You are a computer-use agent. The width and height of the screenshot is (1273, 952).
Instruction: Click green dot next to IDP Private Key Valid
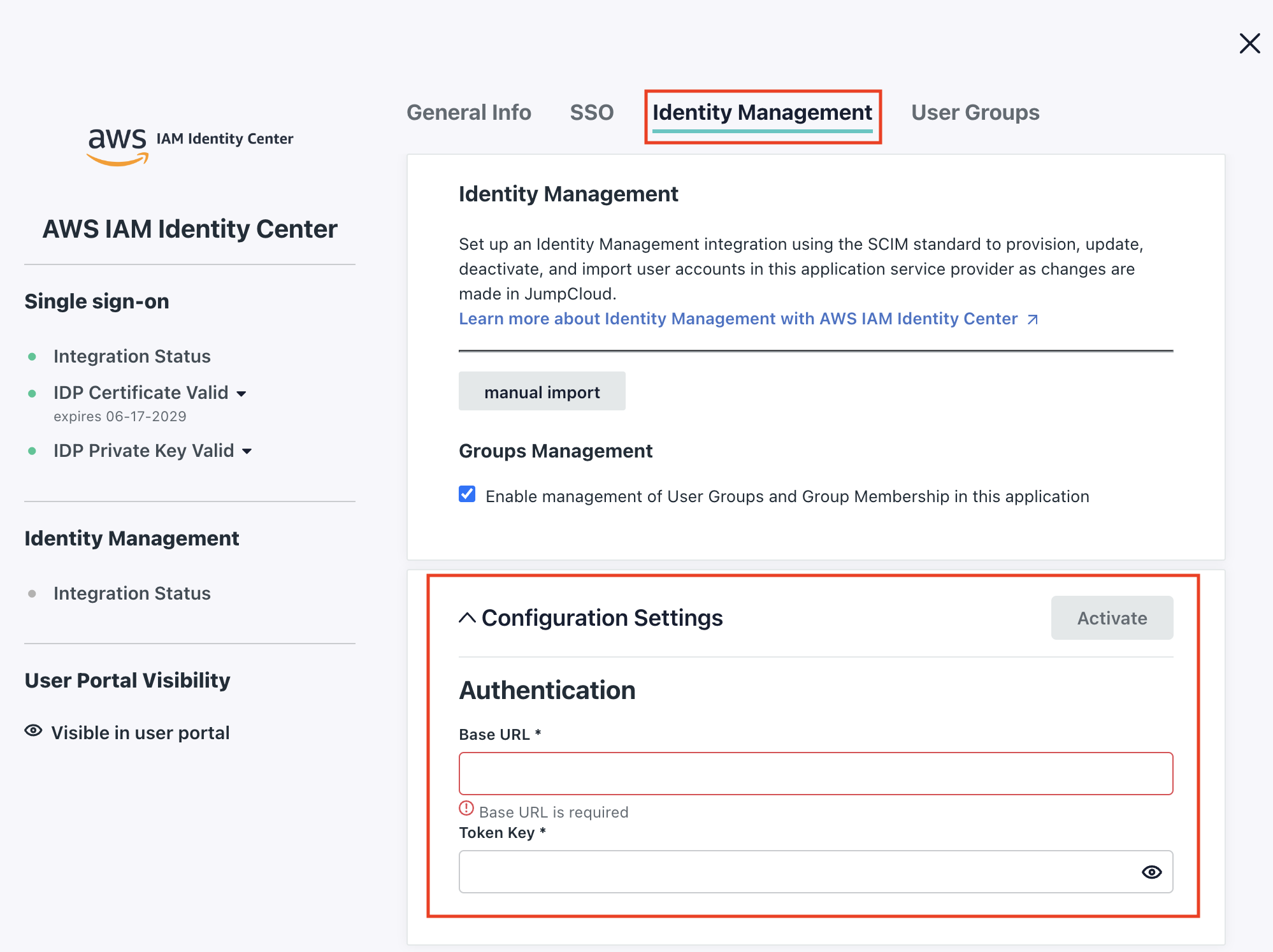33,451
